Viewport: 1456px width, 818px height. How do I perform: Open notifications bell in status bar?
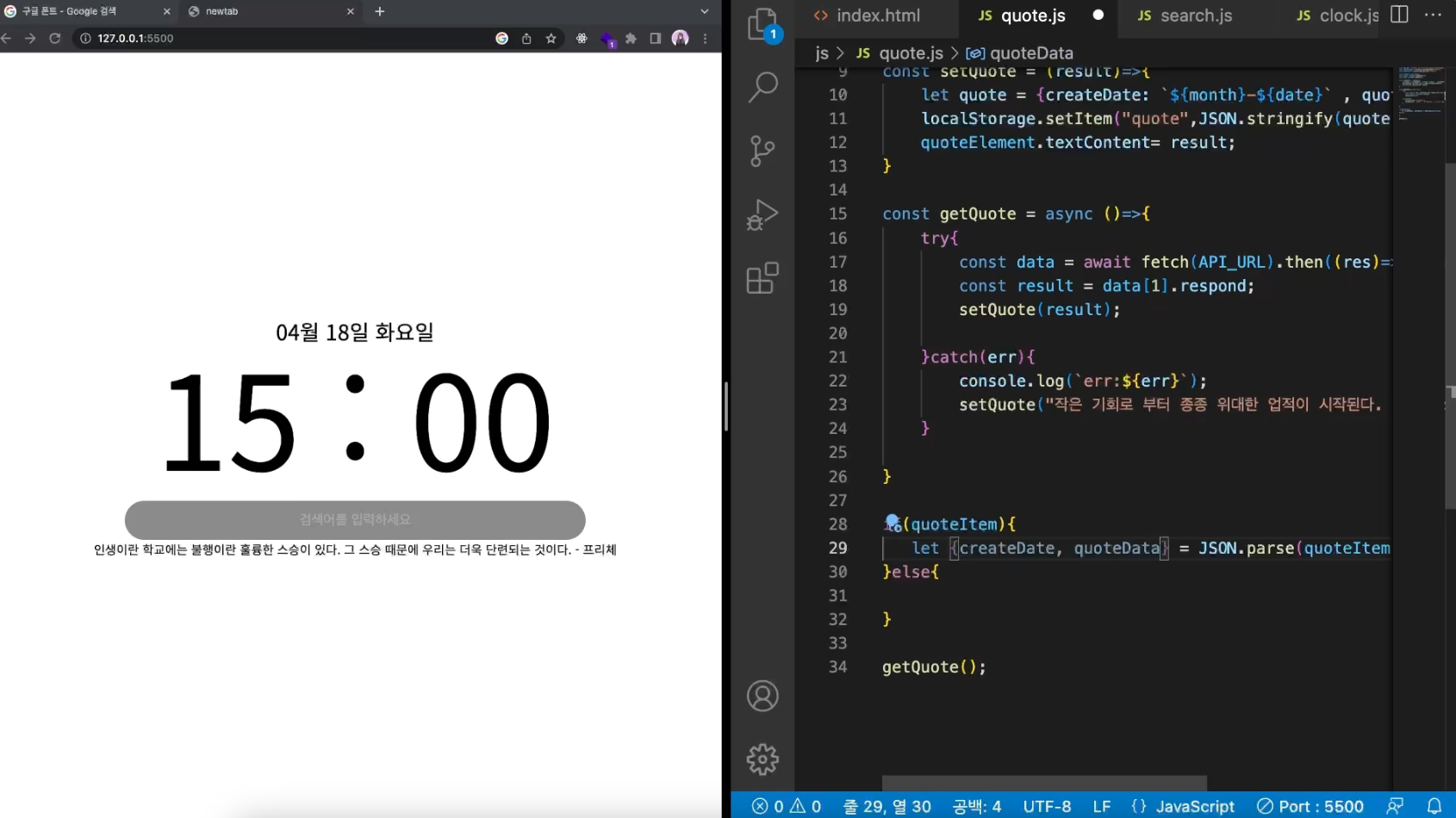click(1434, 806)
